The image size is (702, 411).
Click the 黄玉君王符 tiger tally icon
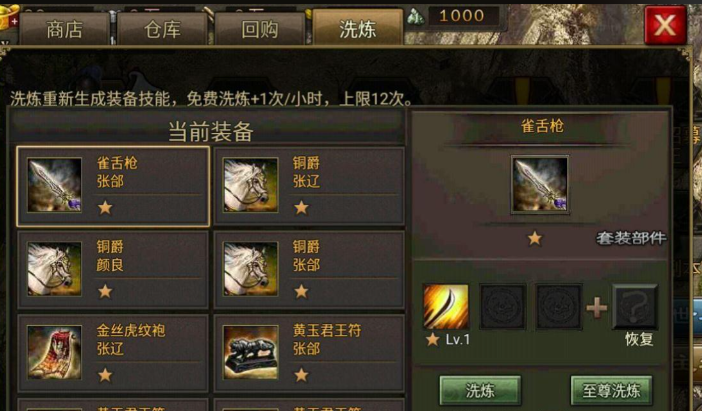251,352
